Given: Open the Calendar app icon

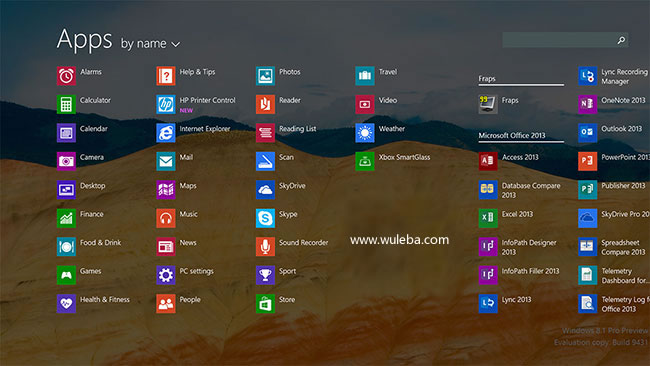Looking at the screenshot, I should pos(66,133).
